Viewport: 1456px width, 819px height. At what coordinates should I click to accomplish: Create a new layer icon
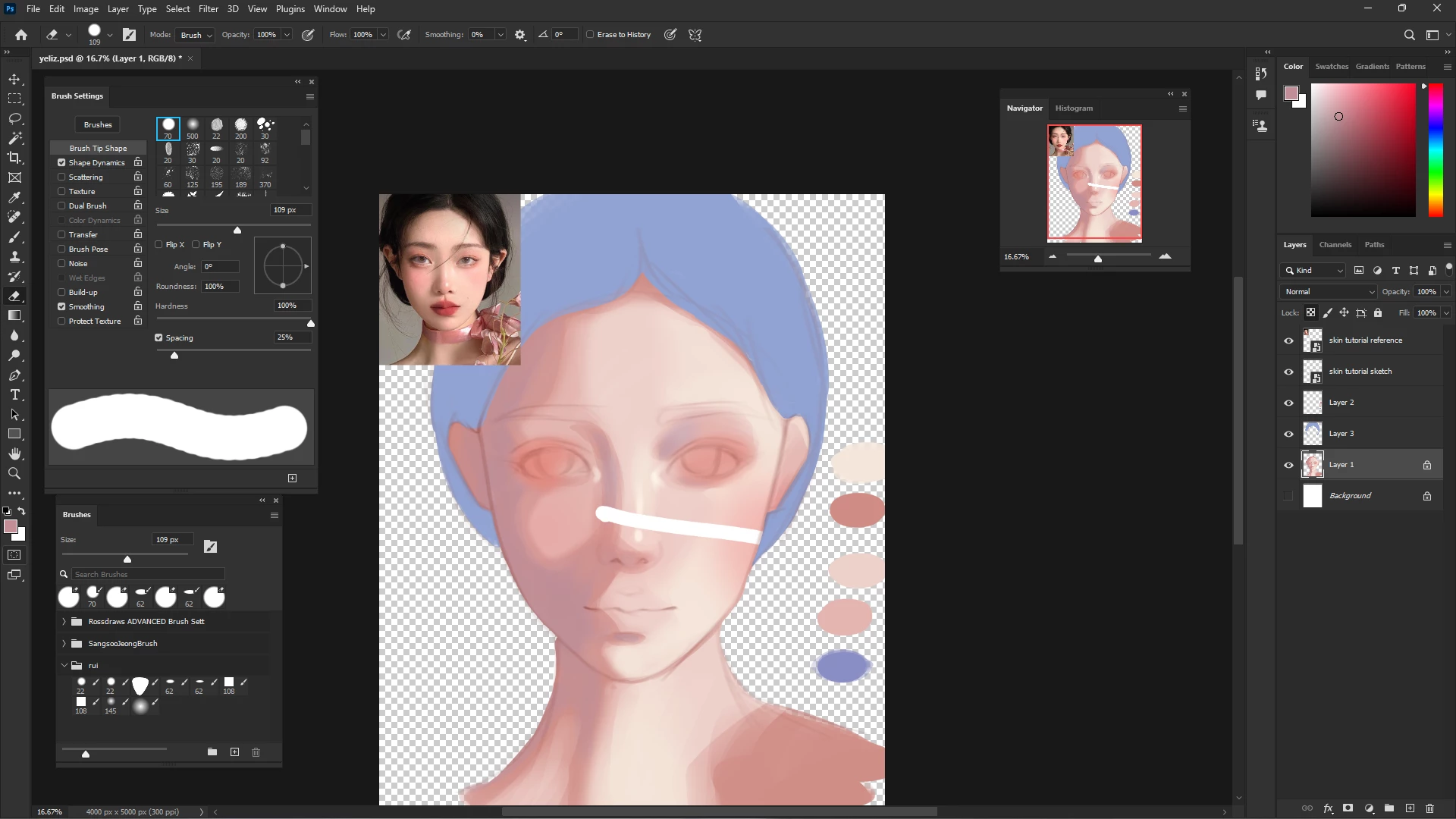click(x=1410, y=808)
